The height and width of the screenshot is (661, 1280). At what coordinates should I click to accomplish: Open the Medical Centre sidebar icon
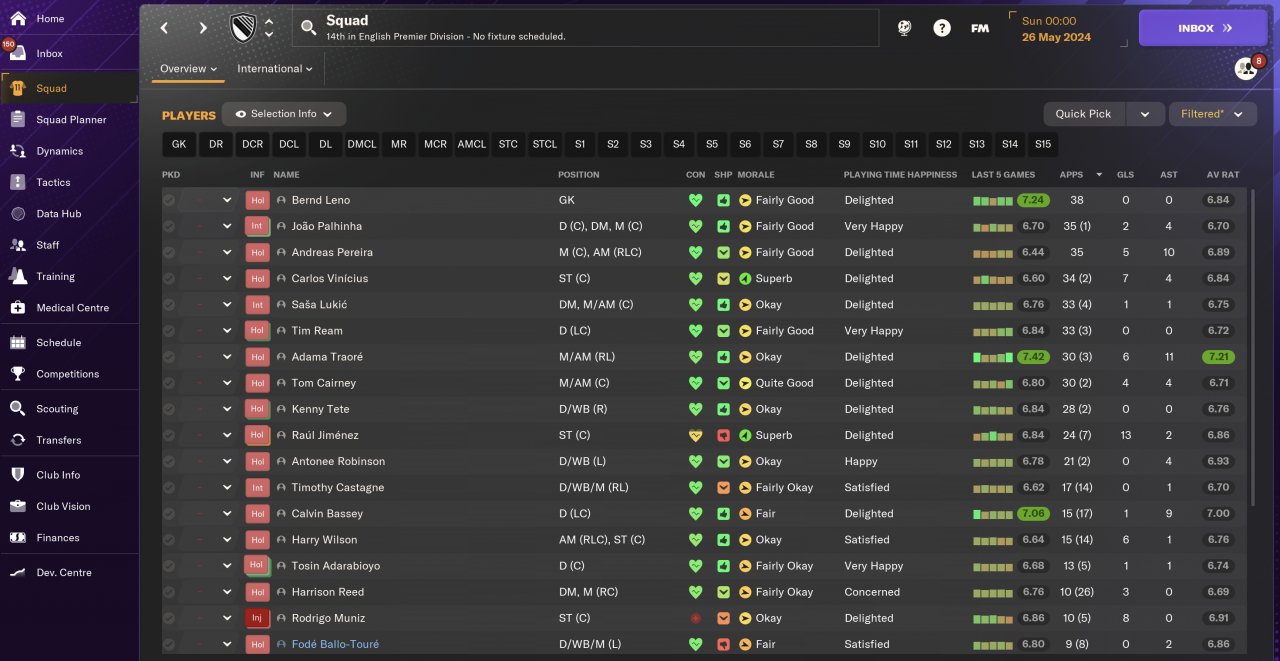pos(18,307)
